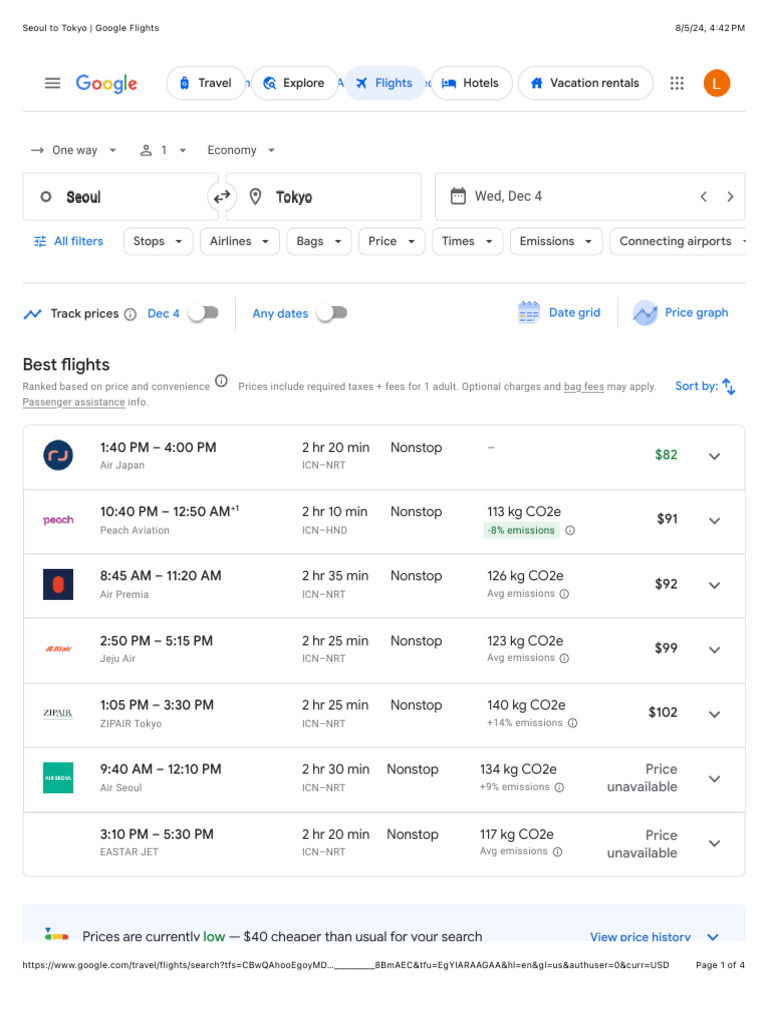Click the Jeju Air logo
768x1024 pixels.
click(x=58, y=648)
